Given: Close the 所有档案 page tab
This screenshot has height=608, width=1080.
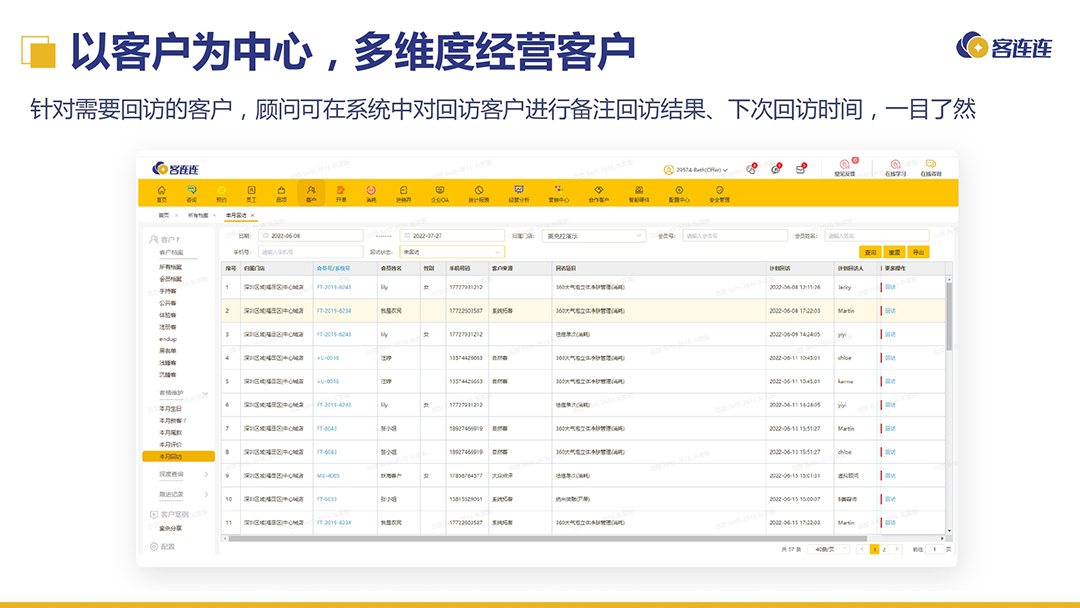Looking at the screenshot, I should pyautogui.click(x=214, y=216).
